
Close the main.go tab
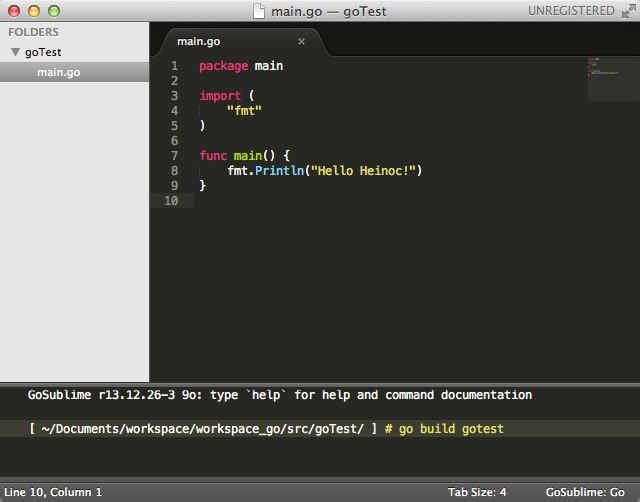tap(302, 41)
